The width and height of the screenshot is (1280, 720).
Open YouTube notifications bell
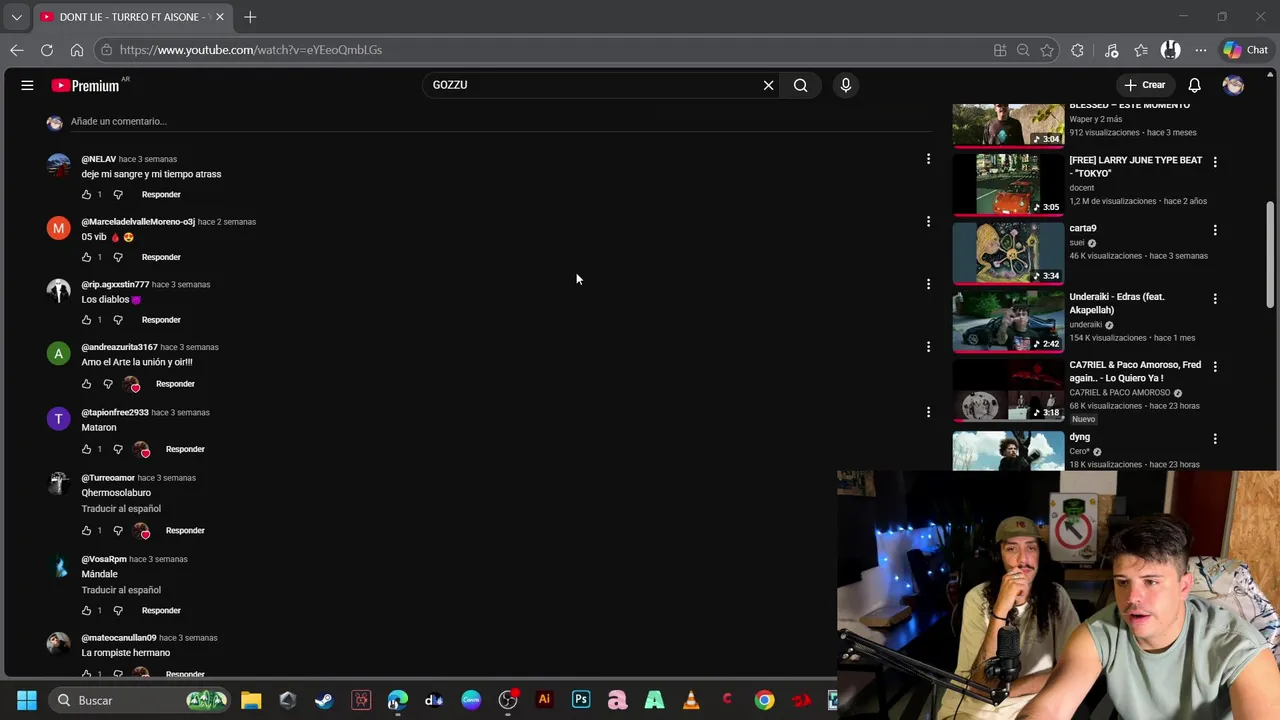click(1194, 85)
